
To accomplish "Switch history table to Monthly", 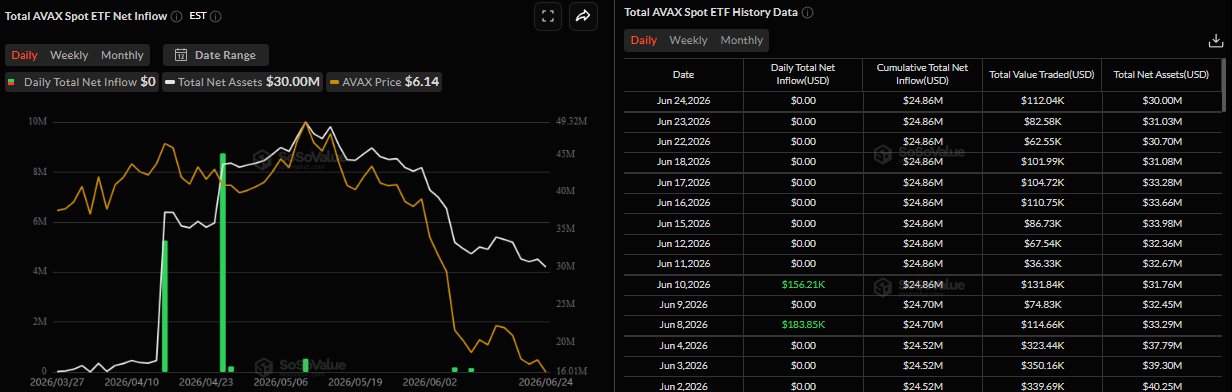I will (x=741, y=40).
